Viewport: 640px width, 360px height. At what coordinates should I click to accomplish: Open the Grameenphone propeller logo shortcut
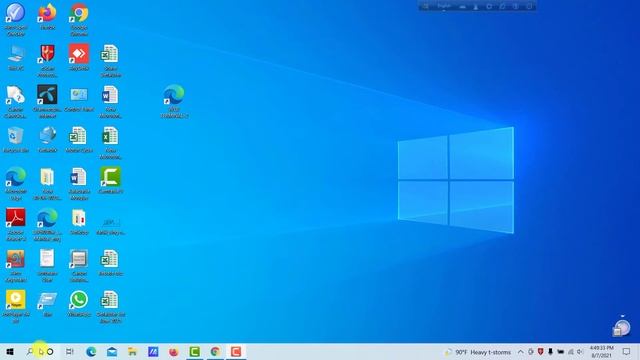point(47,101)
